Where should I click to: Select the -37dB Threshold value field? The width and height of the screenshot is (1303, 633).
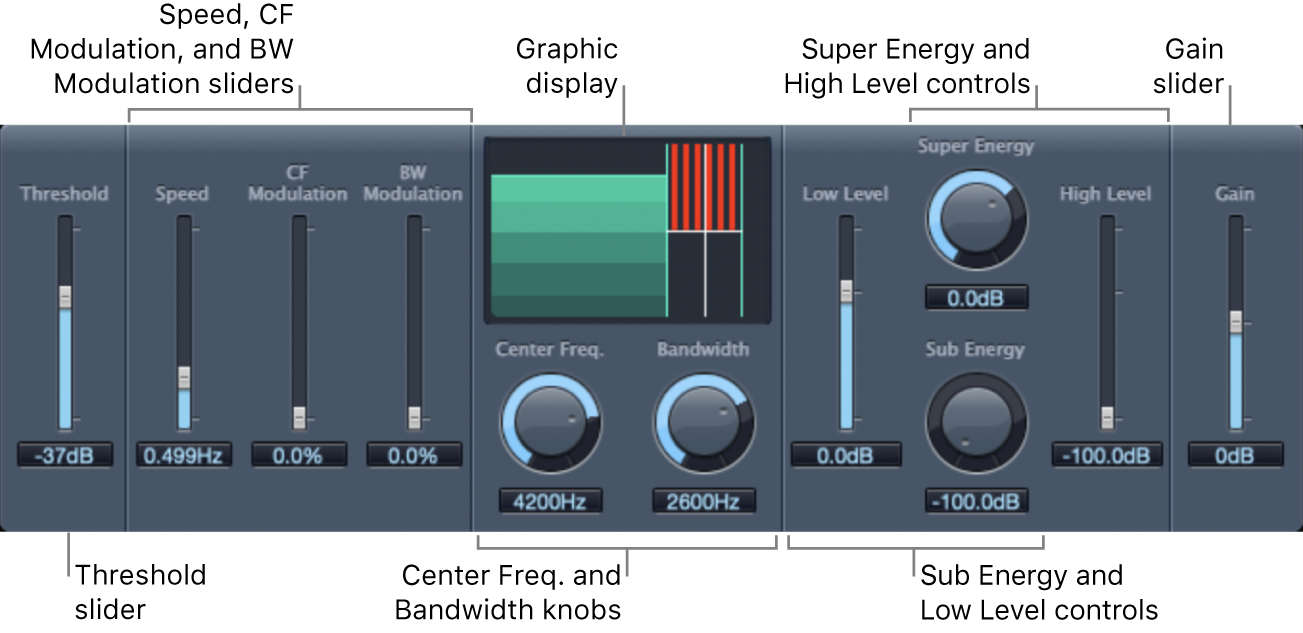pyautogui.click(x=65, y=455)
